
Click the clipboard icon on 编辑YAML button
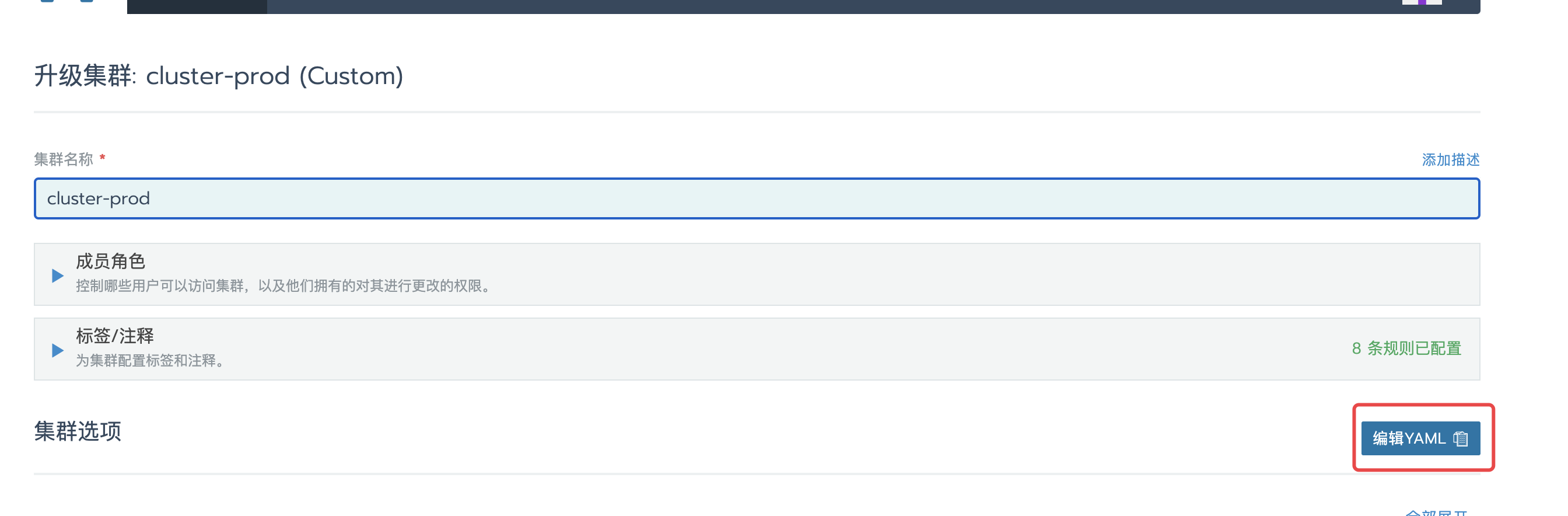[1460, 438]
